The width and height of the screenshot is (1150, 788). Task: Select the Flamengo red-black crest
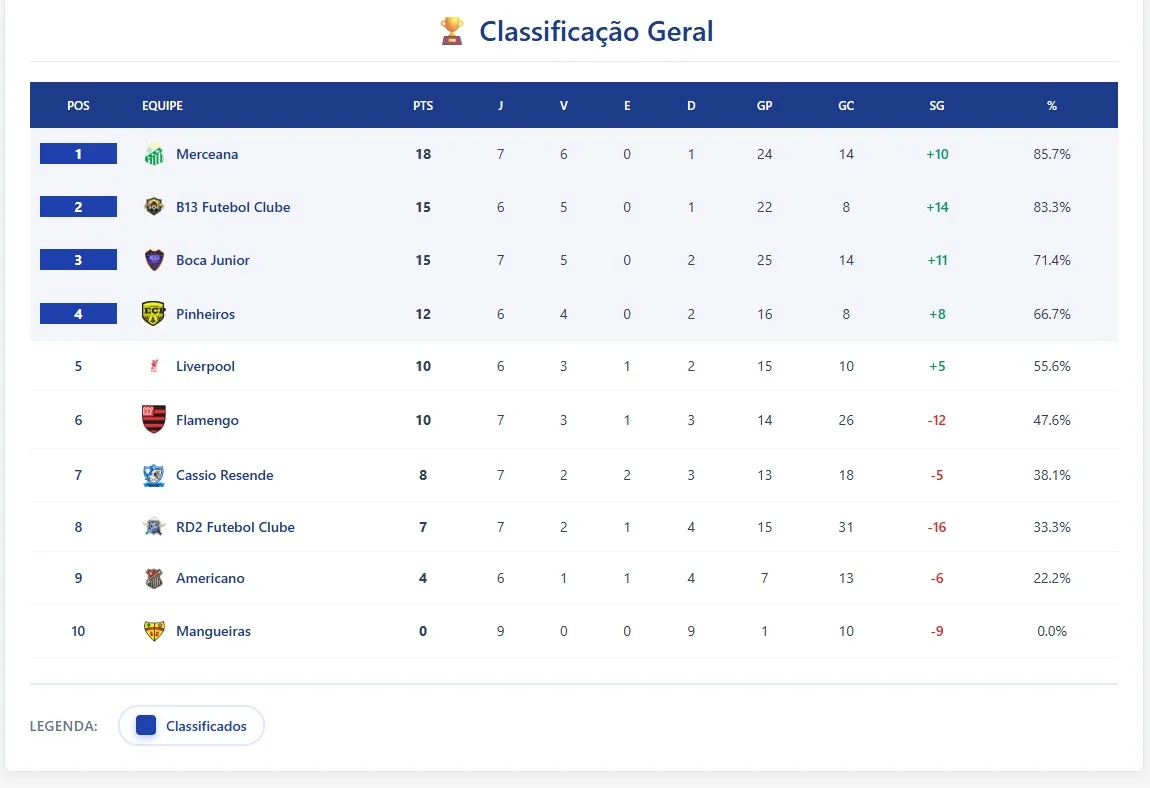tap(153, 420)
